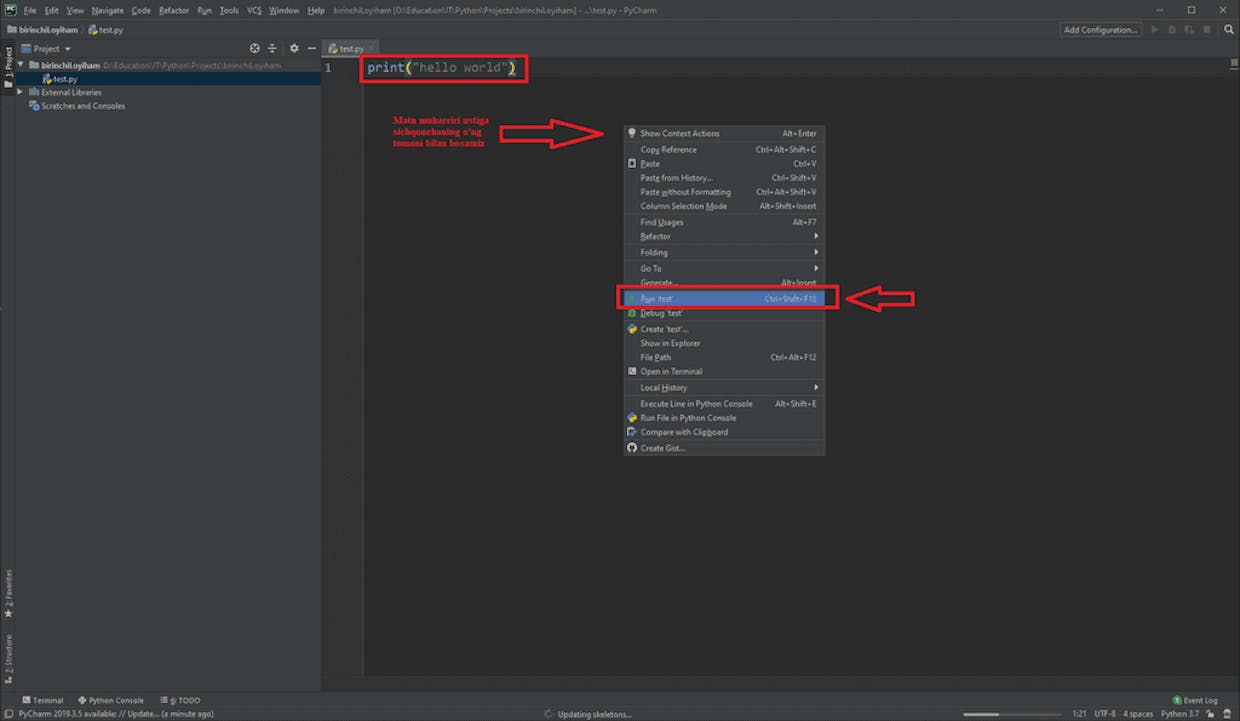This screenshot has width=1240, height=721.
Task: Open the Local History submenu
Action: [x=724, y=387]
